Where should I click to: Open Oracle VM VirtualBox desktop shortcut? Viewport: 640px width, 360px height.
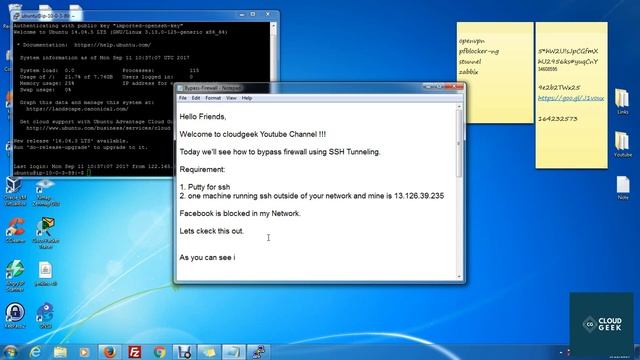click(x=15, y=191)
